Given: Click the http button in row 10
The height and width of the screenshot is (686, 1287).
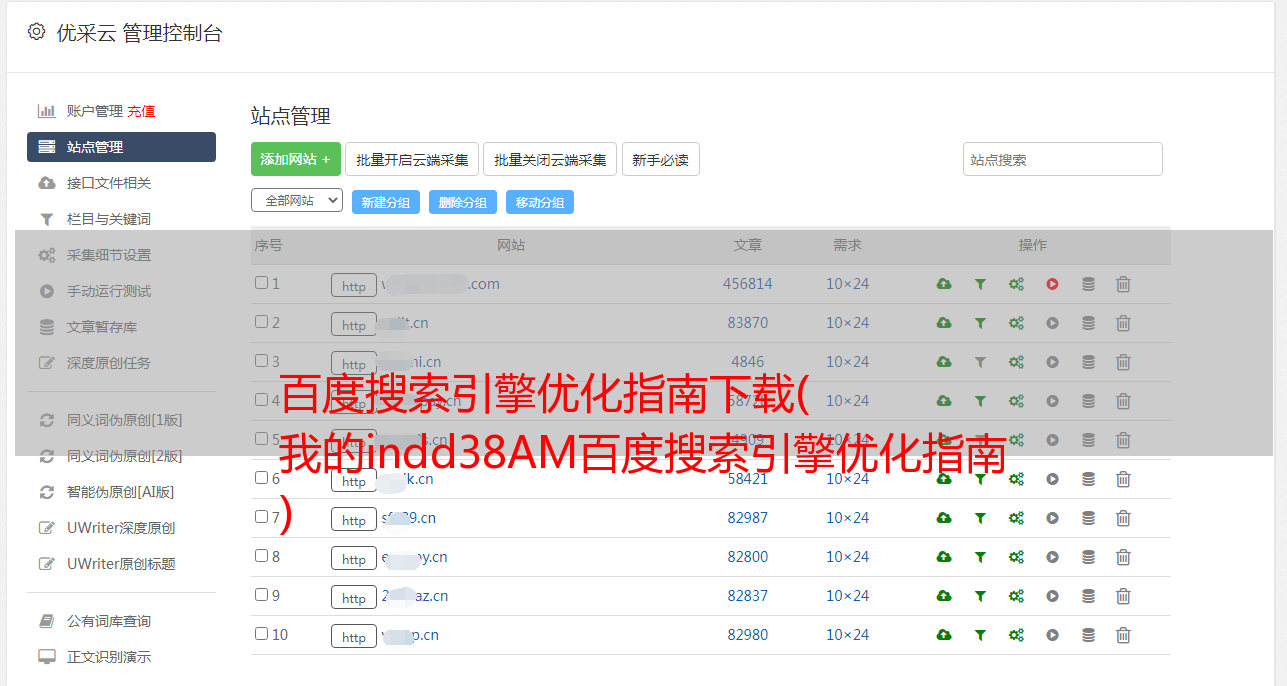Looking at the screenshot, I should [354, 637].
